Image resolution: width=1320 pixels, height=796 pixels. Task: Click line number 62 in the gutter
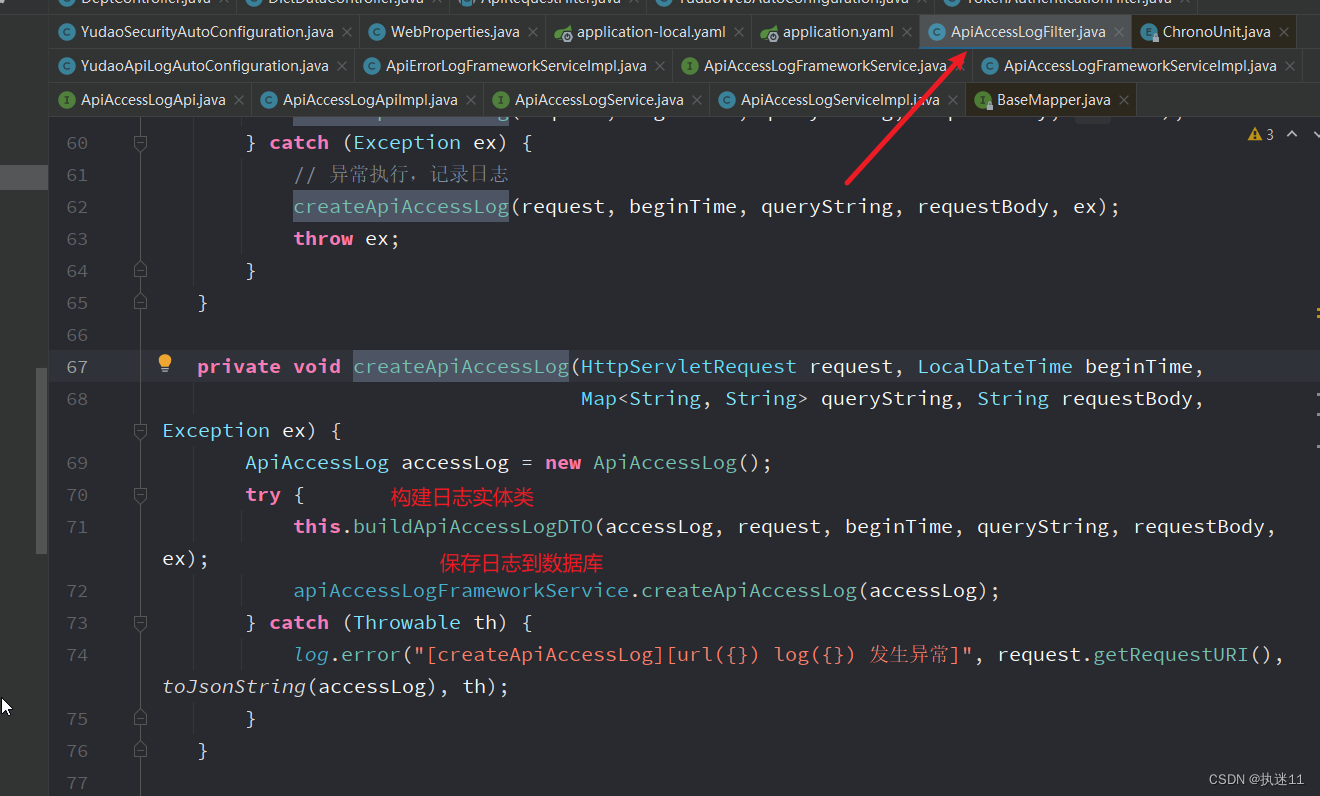click(x=77, y=207)
